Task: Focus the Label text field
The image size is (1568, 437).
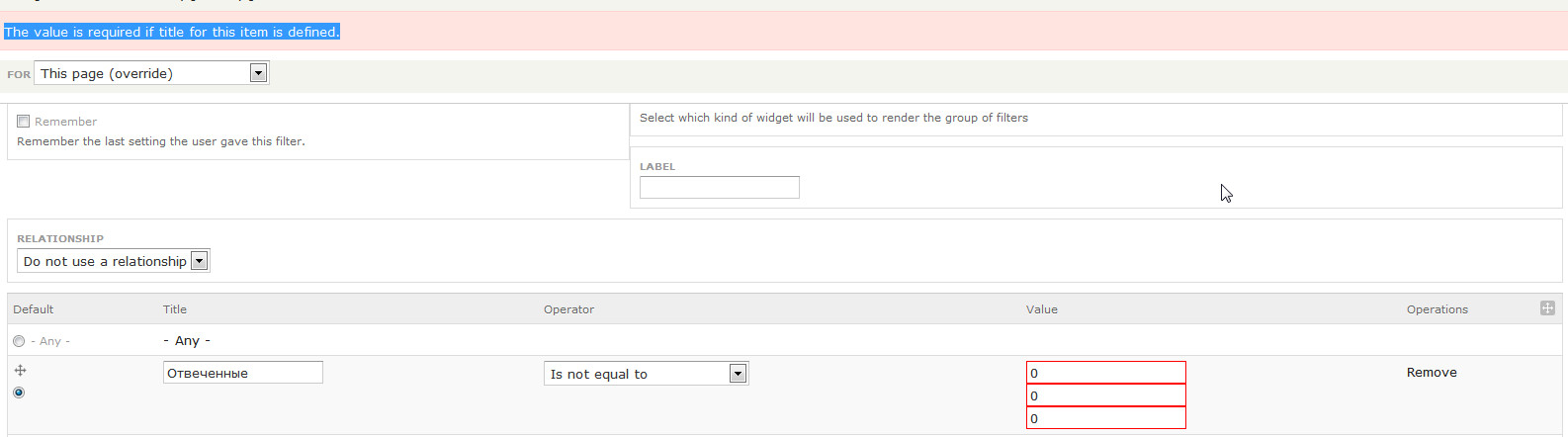Action: pyautogui.click(x=719, y=188)
